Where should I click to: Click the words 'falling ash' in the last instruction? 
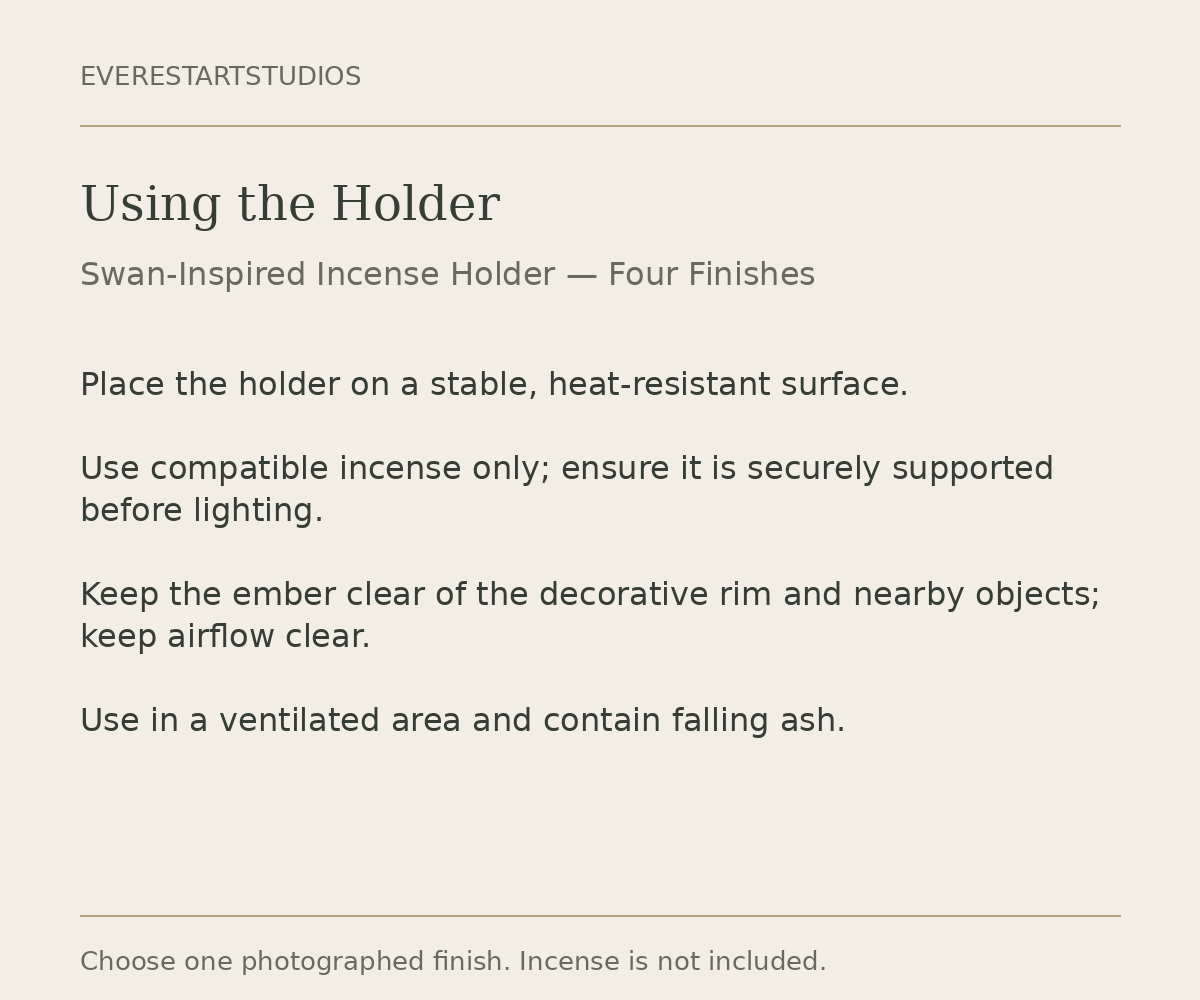pyautogui.click(x=754, y=721)
